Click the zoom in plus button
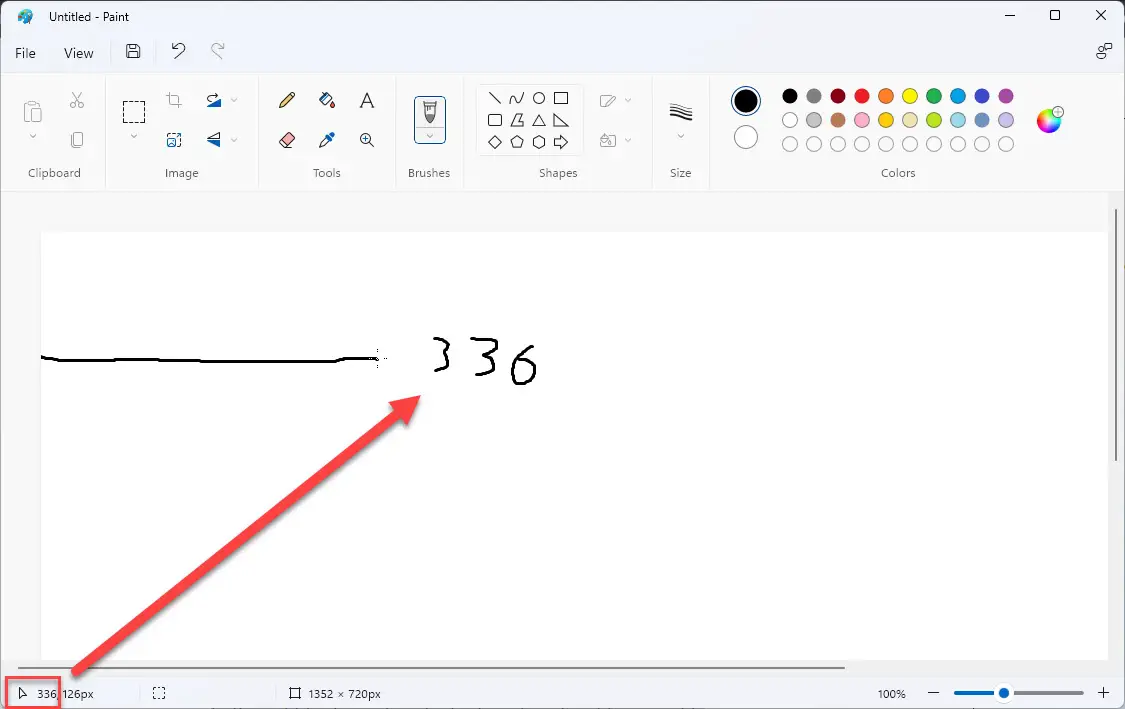This screenshot has height=709, width=1125. [x=1103, y=692]
